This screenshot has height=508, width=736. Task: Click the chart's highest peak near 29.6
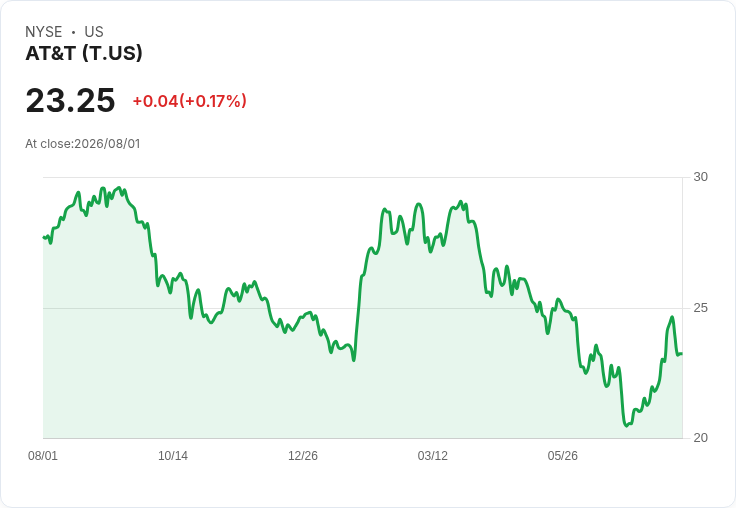click(119, 188)
